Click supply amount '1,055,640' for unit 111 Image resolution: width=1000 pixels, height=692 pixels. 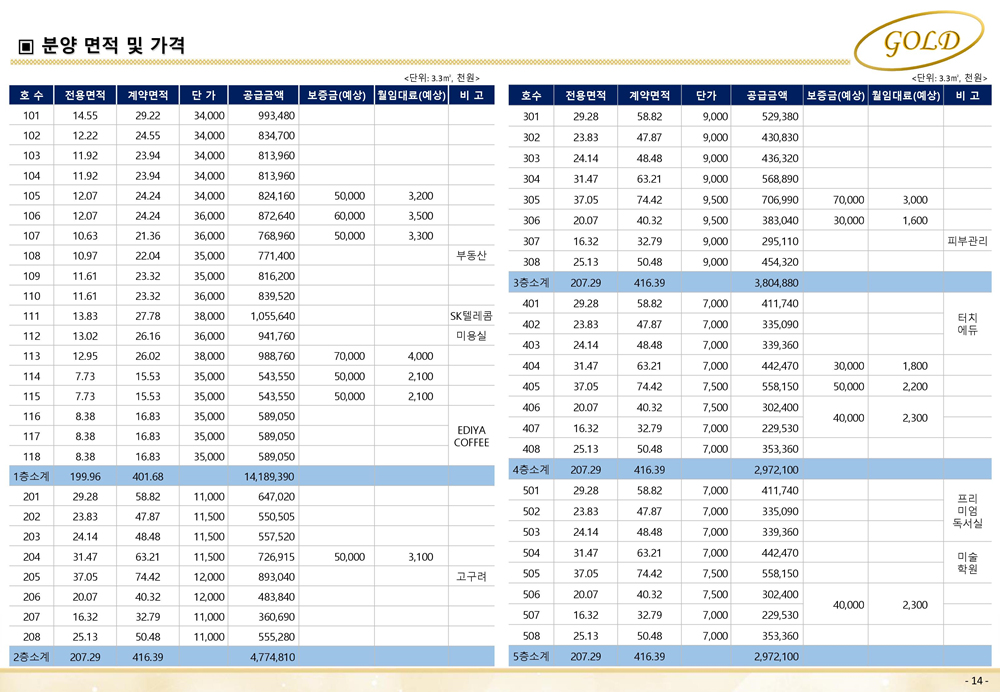(273, 316)
